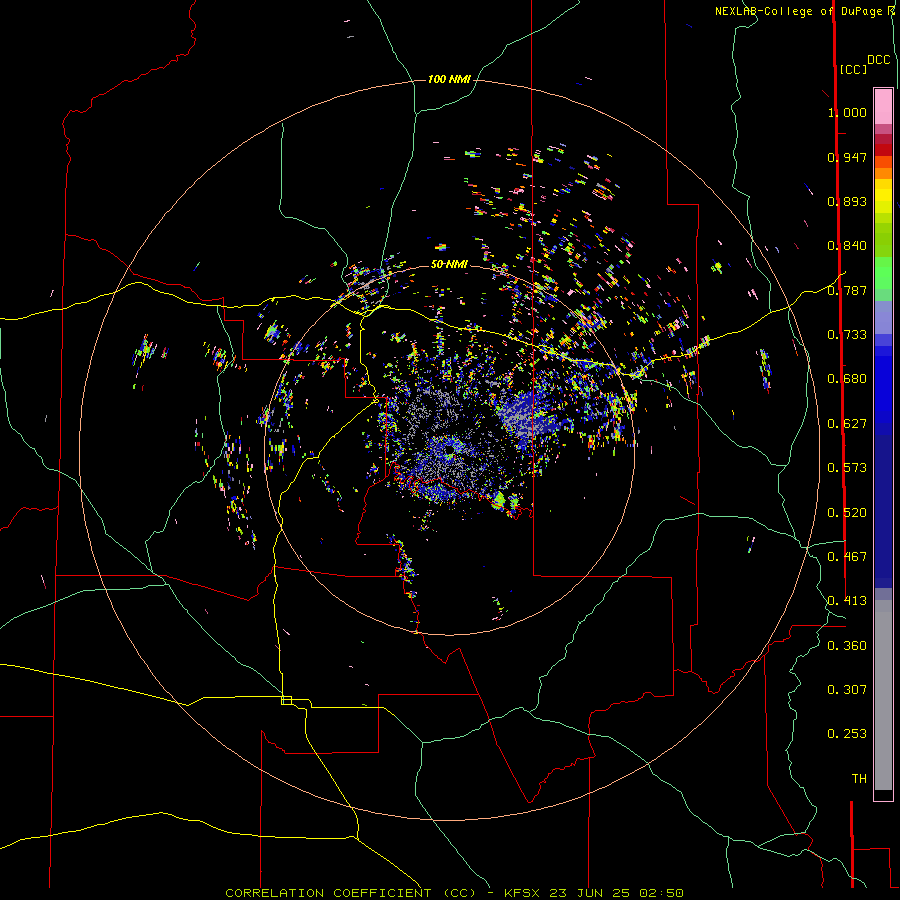This screenshot has width=900, height=900.
Task: Pick the dark navy segment of color bar
Action: pyautogui.click(x=883, y=511)
